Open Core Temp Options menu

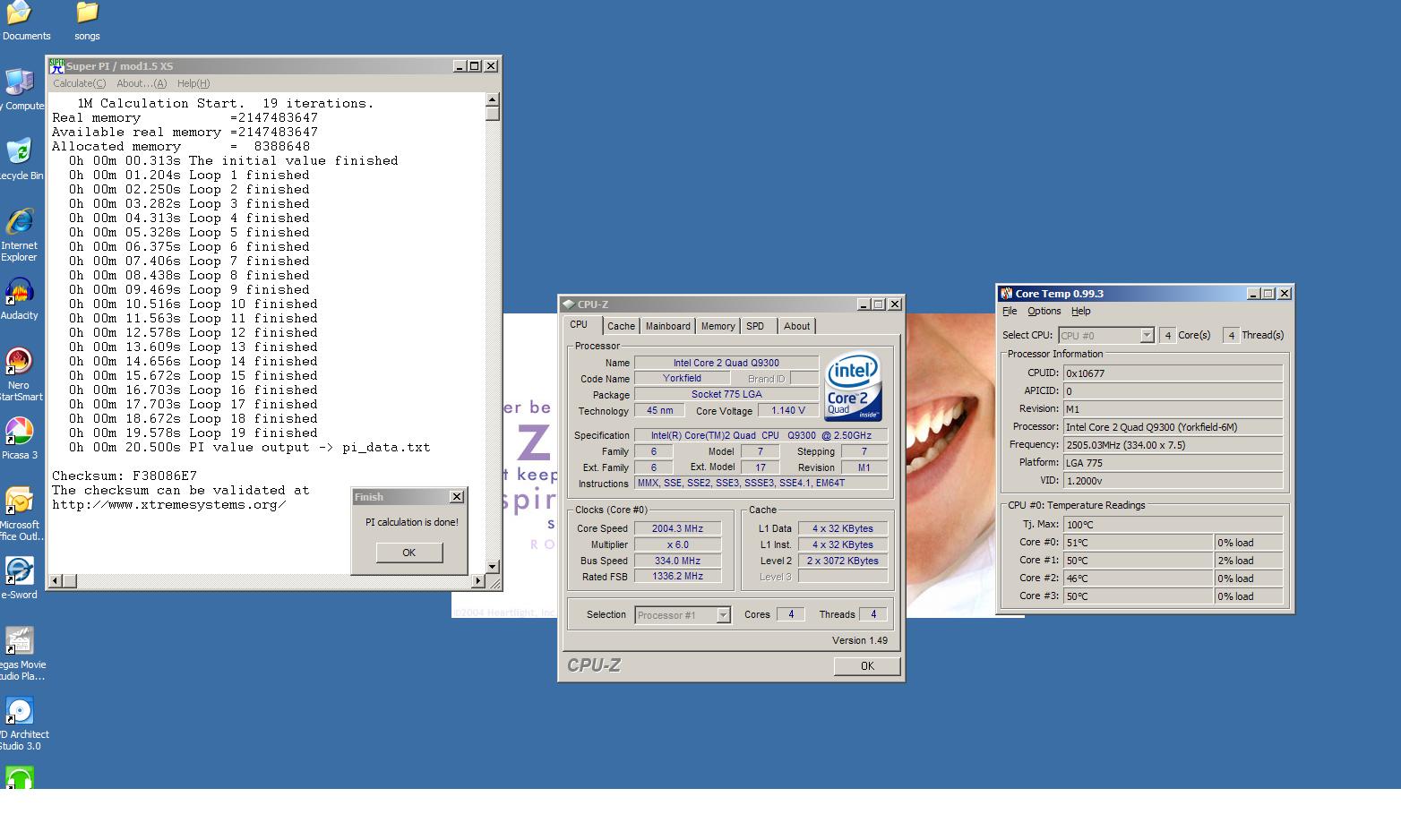(x=1044, y=312)
